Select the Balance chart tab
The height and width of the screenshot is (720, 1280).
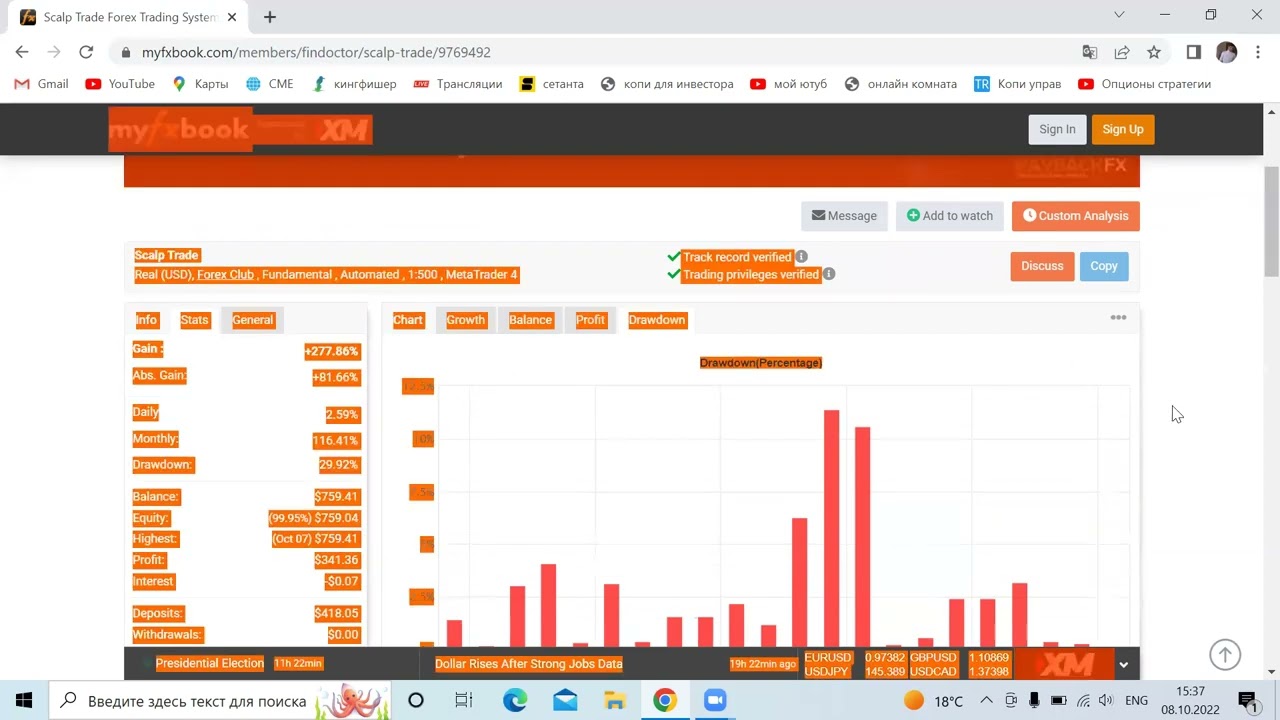[530, 320]
